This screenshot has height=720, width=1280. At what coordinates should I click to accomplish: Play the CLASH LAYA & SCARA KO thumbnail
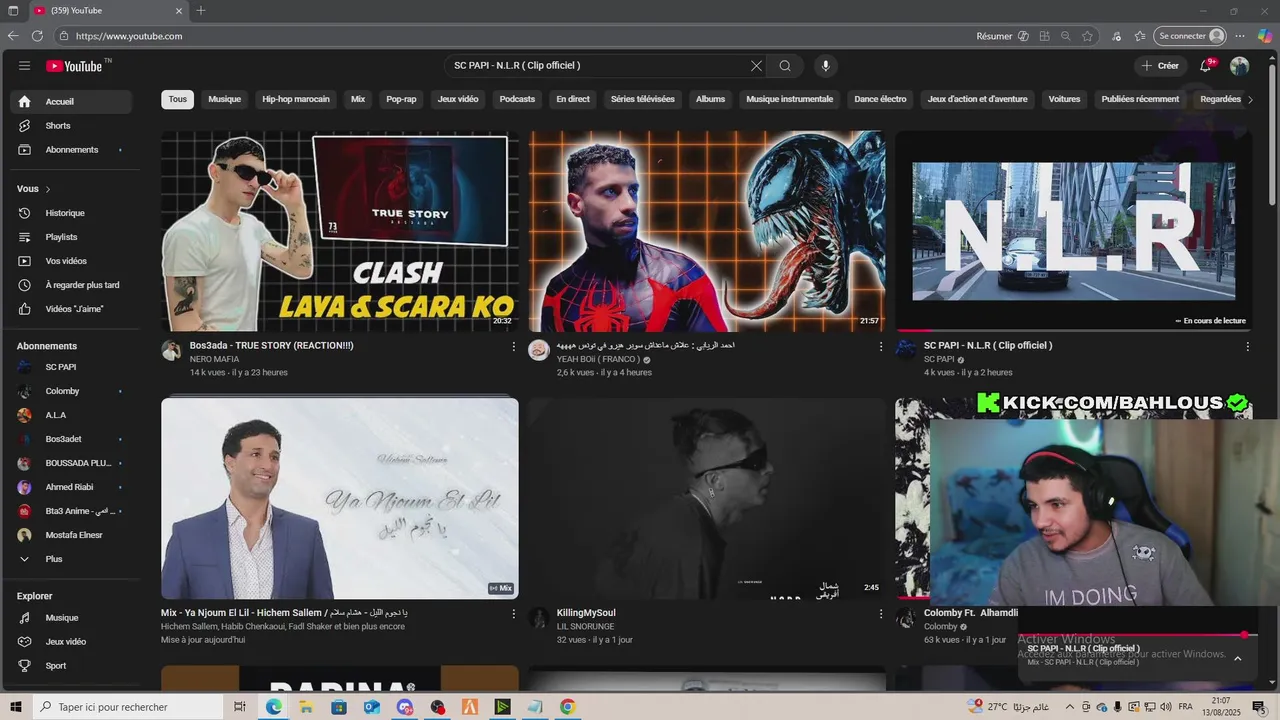click(340, 231)
